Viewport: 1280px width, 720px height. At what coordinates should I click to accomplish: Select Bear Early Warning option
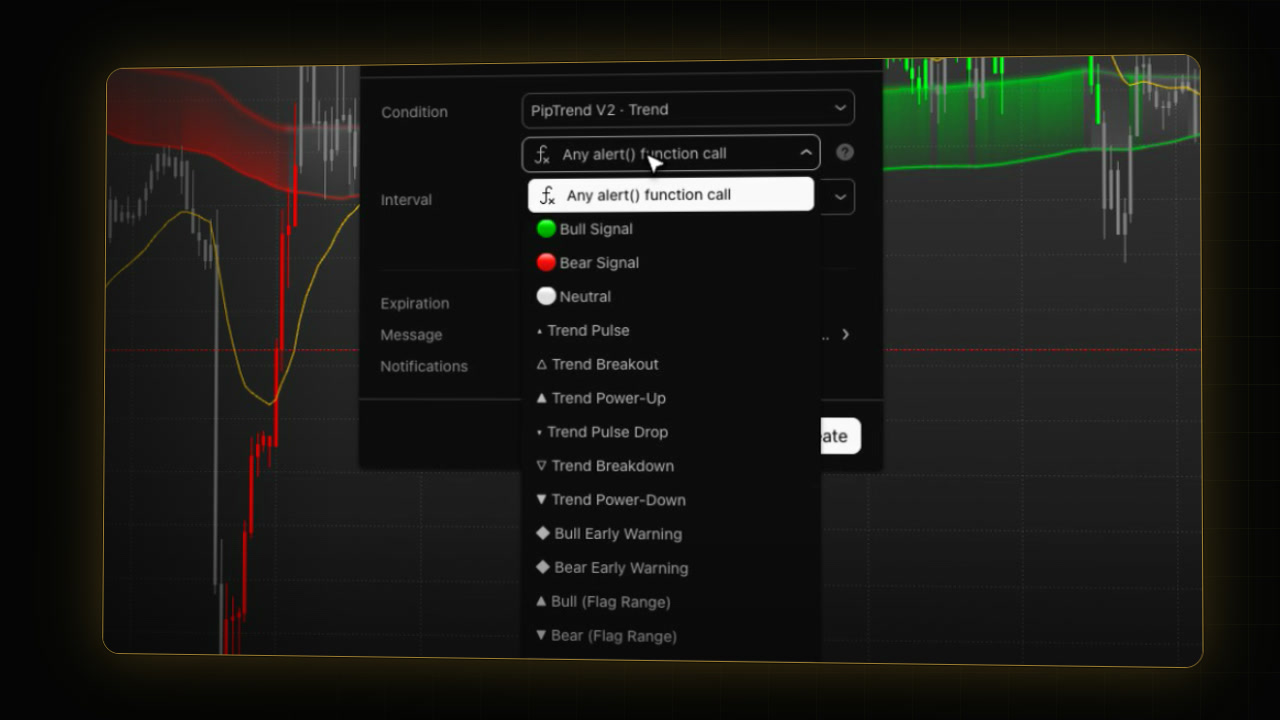click(x=671, y=568)
